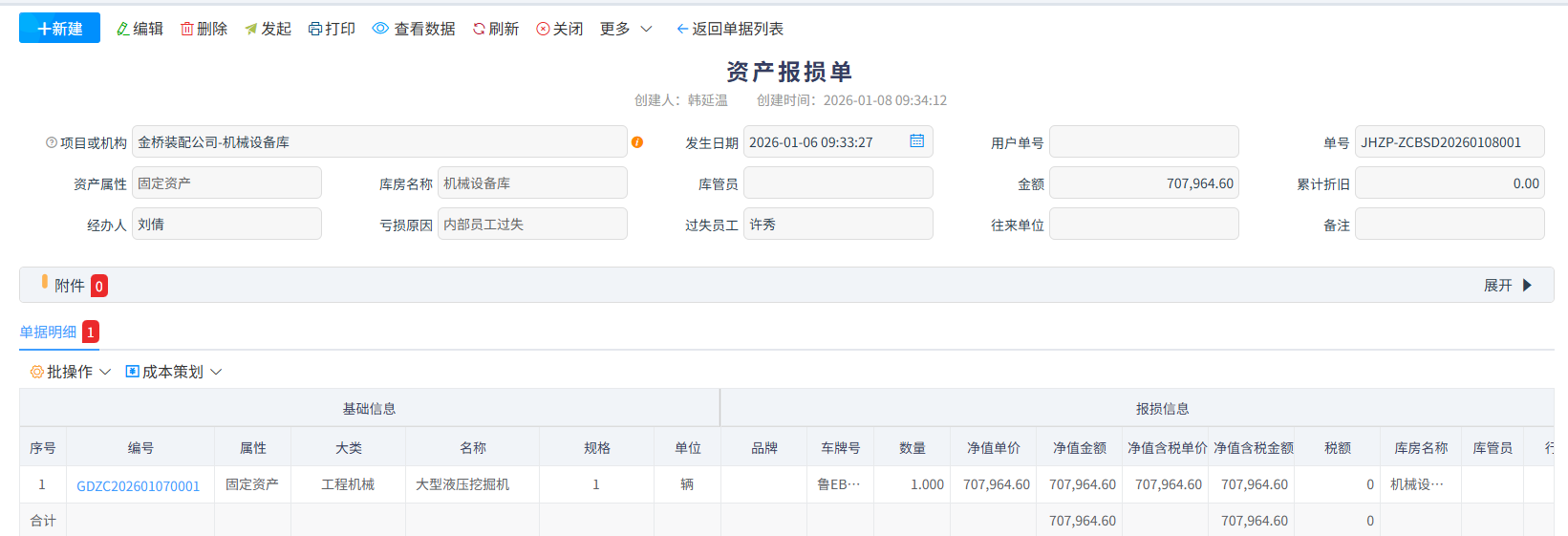Click 返回单据列表 back link
The image size is (1568, 536).
pos(730,29)
